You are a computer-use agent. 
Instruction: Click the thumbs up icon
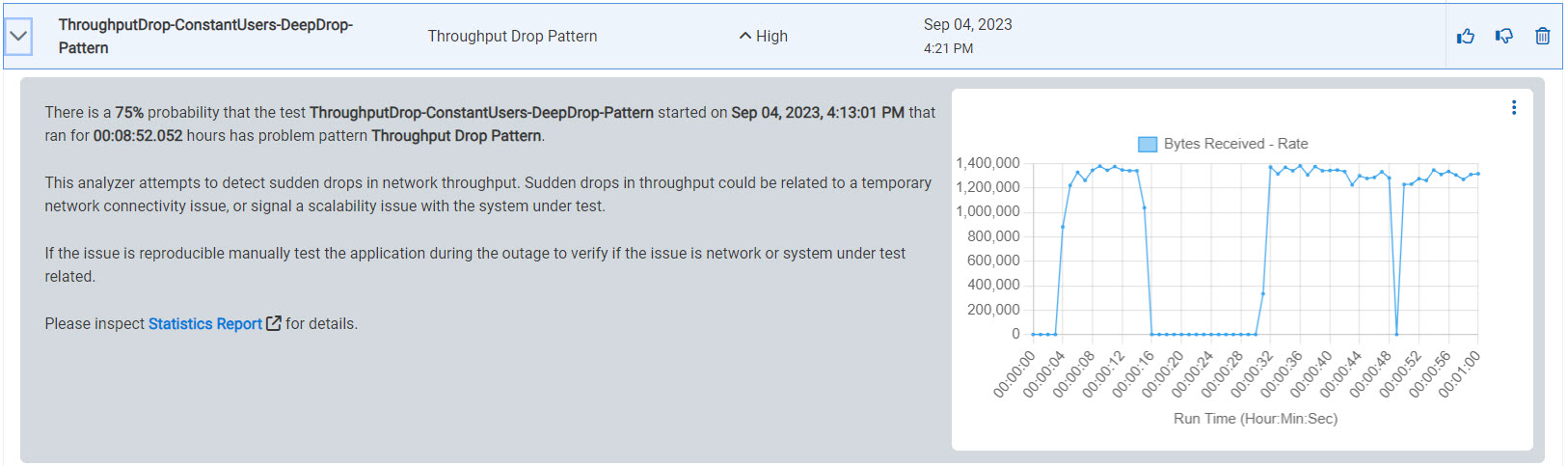pos(1466,37)
